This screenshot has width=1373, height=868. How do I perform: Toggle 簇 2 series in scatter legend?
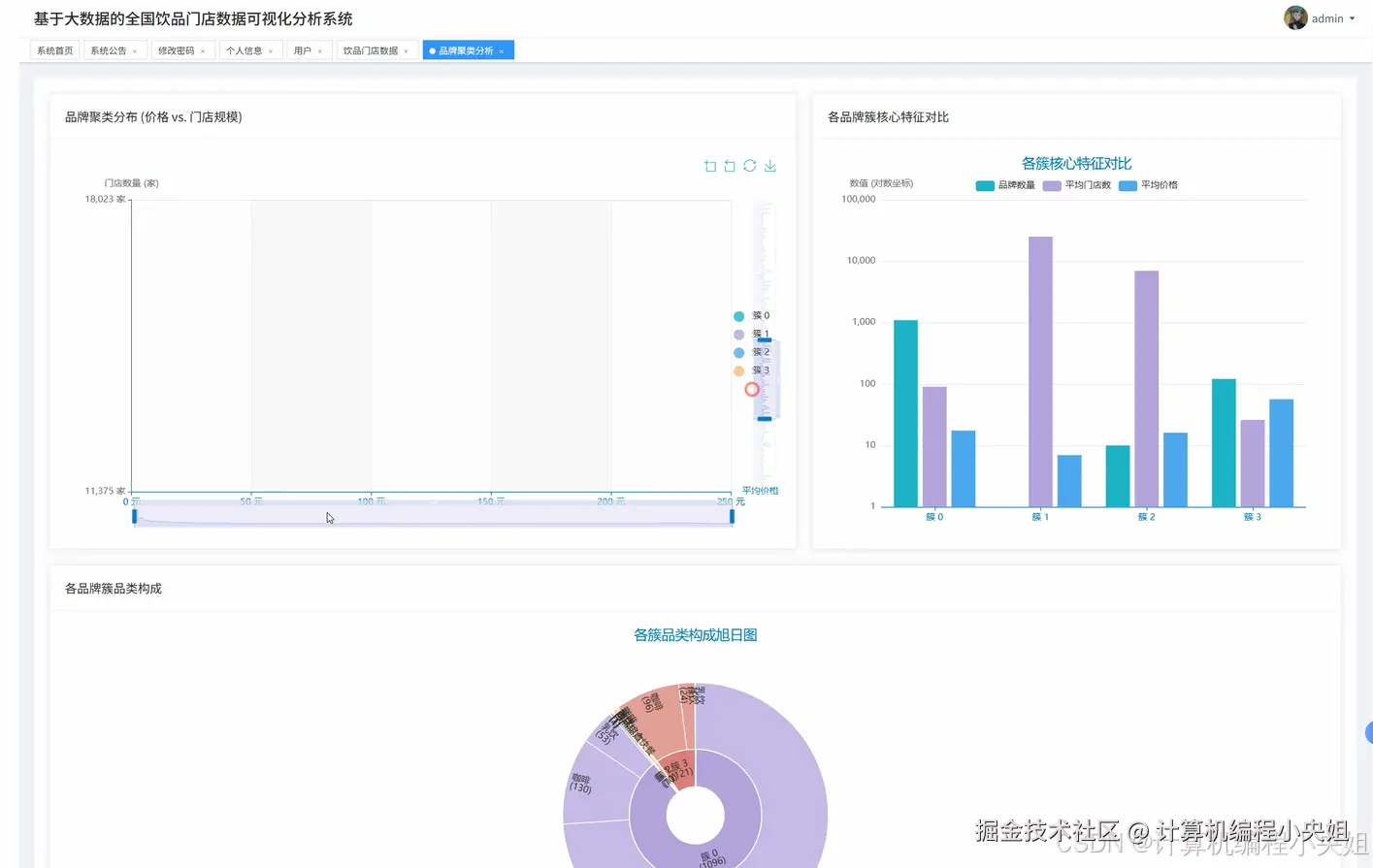(x=752, y=353)
